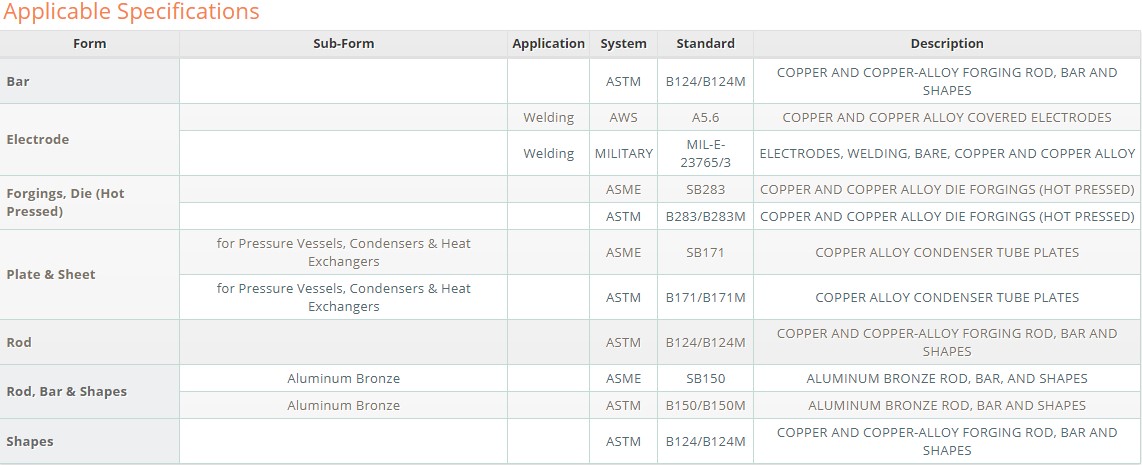Select the SB171 standard entry
Viewport: 1142px width, 465px height.
tap(705, 252)
